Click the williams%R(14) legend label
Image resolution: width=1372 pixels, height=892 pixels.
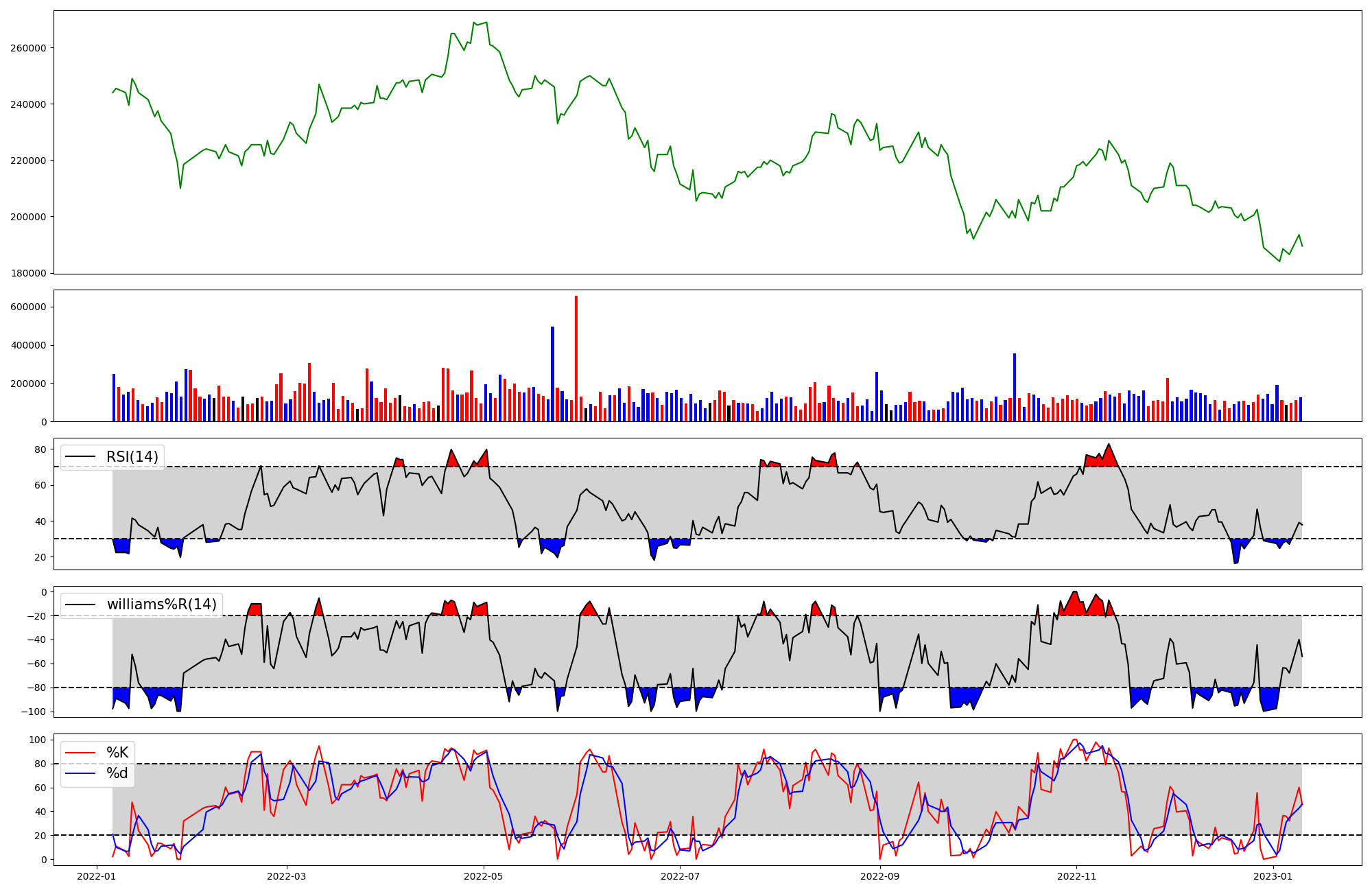[x=161, y=605]
